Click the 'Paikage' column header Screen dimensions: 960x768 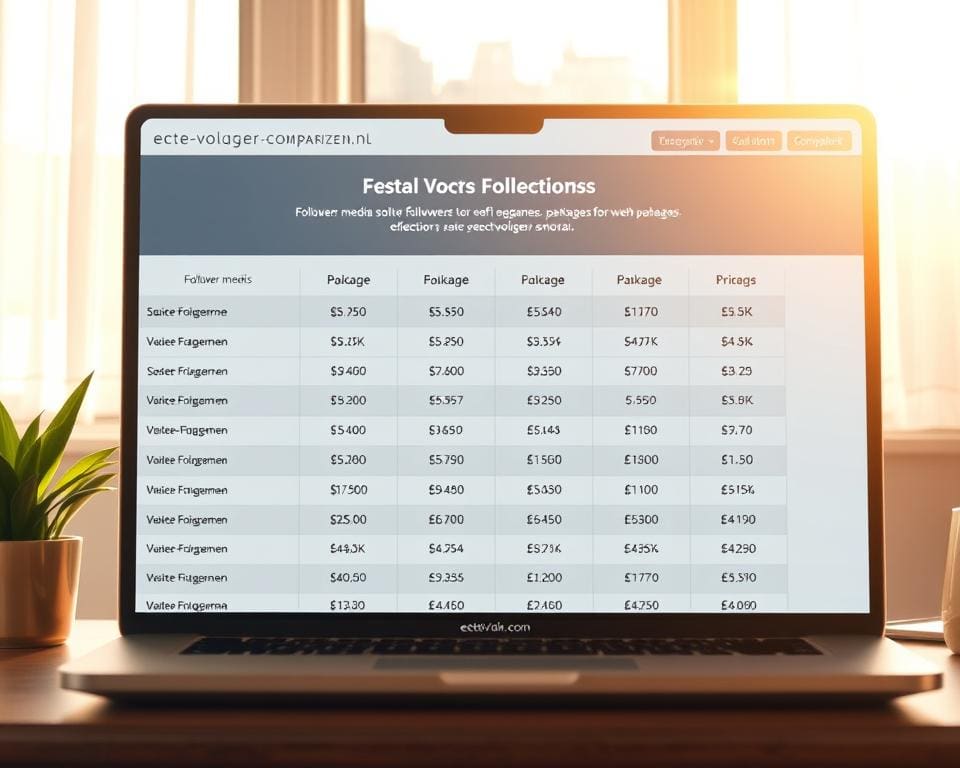(639, 280)
